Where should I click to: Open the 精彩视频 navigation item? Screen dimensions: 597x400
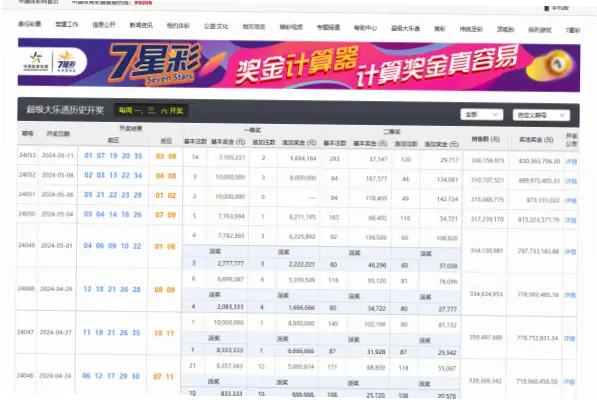(x=291, y=27)
